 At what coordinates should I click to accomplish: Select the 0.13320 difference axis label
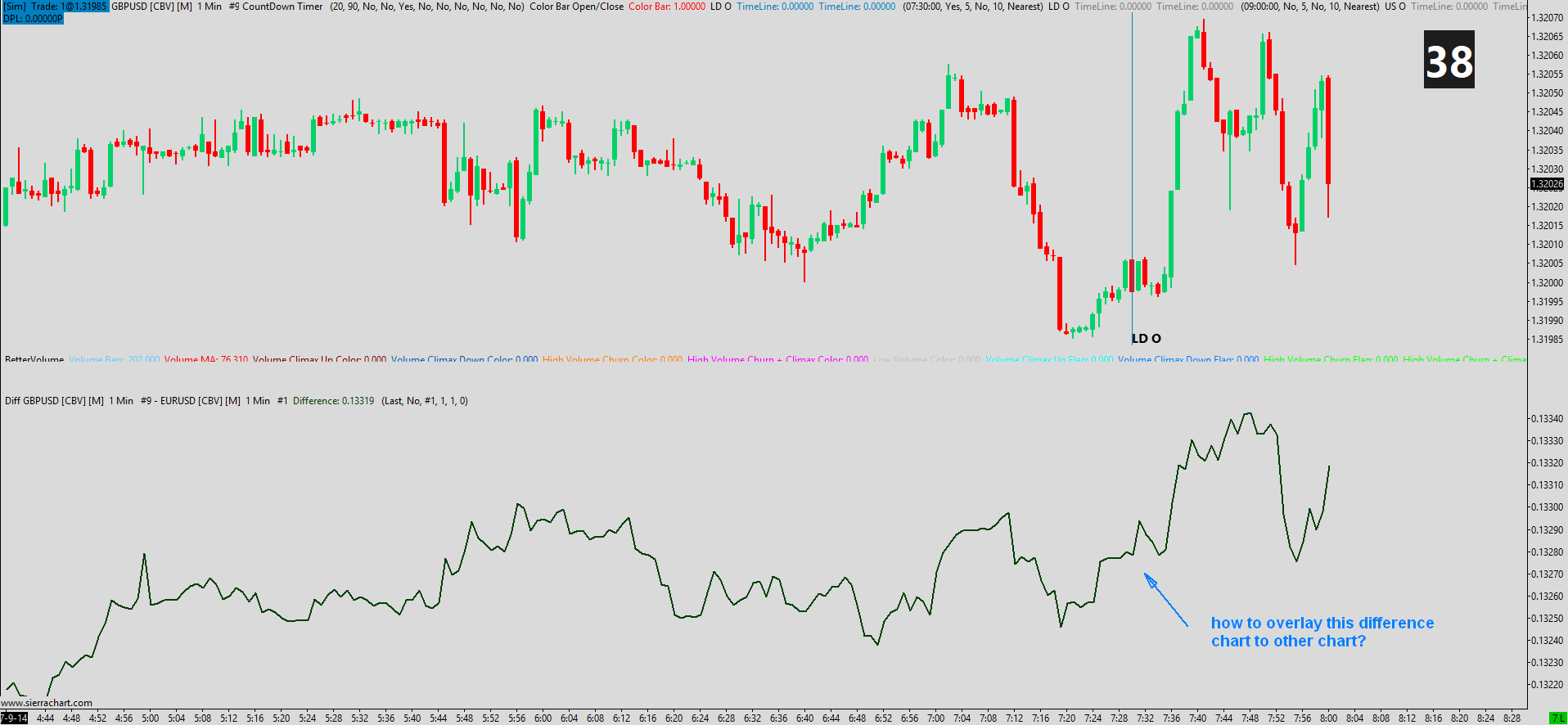pyautogui.click(x=1547, y=463)
